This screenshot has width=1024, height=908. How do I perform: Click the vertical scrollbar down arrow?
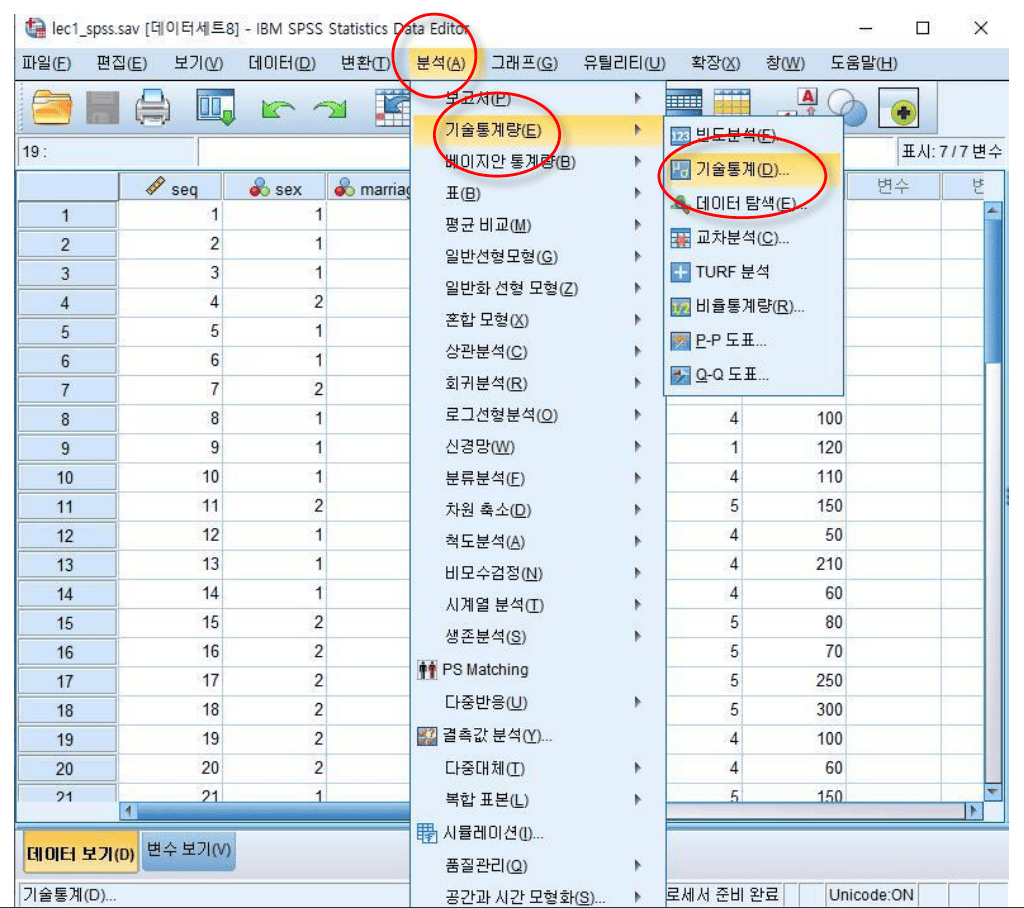coord(993,792)
